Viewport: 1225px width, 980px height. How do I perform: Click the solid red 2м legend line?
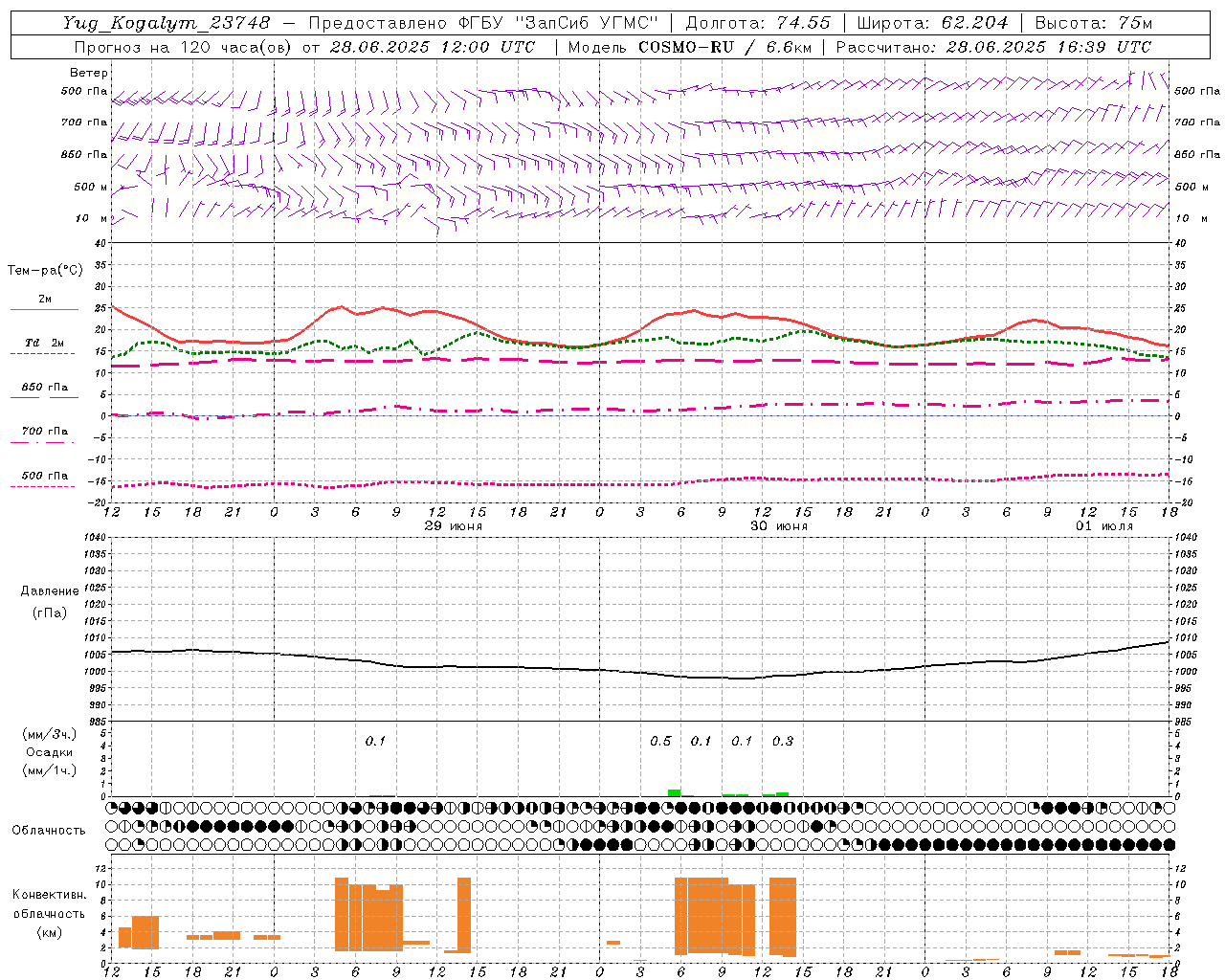click(x=45, y=310)
